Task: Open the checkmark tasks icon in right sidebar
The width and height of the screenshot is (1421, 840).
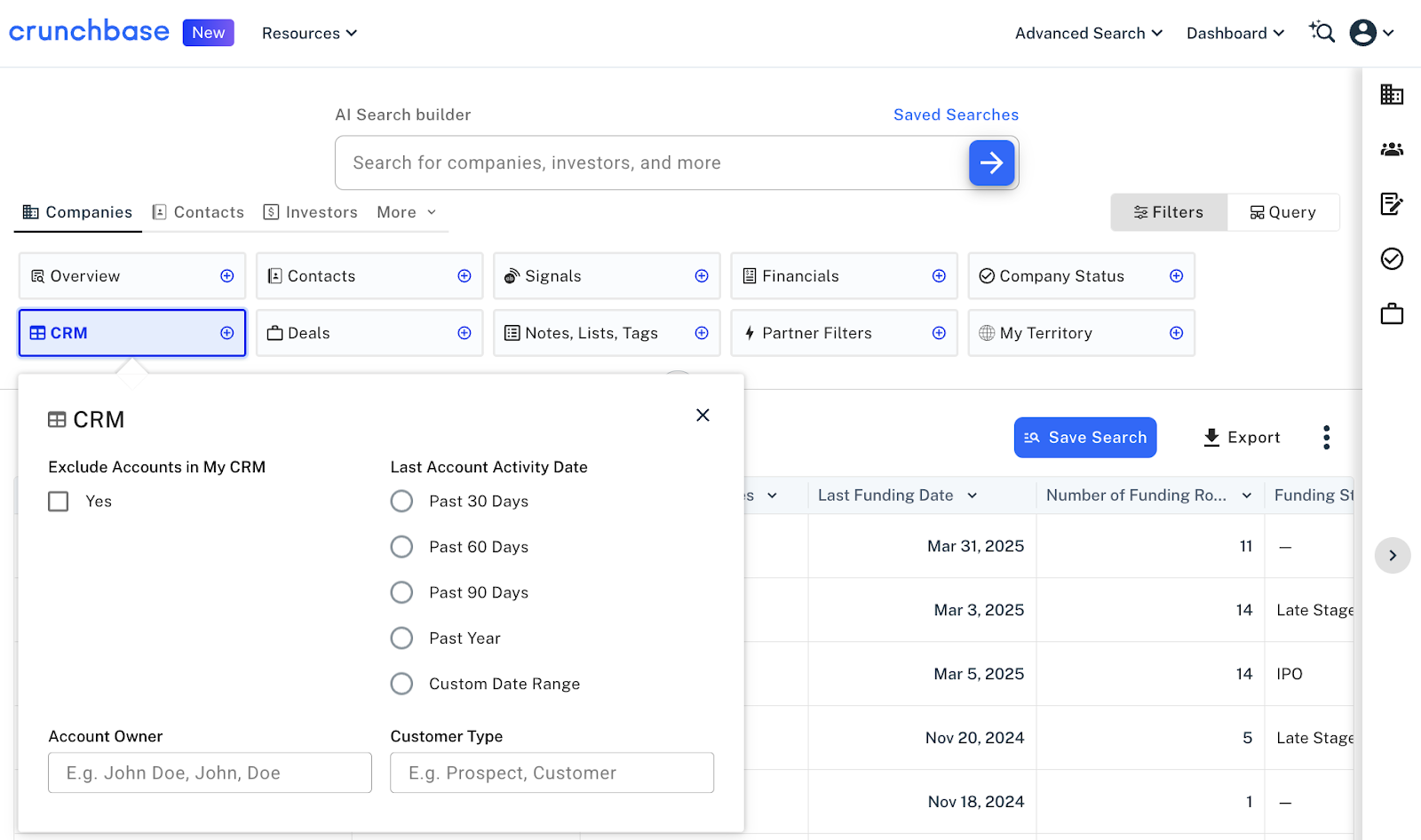Action: 1392,258
